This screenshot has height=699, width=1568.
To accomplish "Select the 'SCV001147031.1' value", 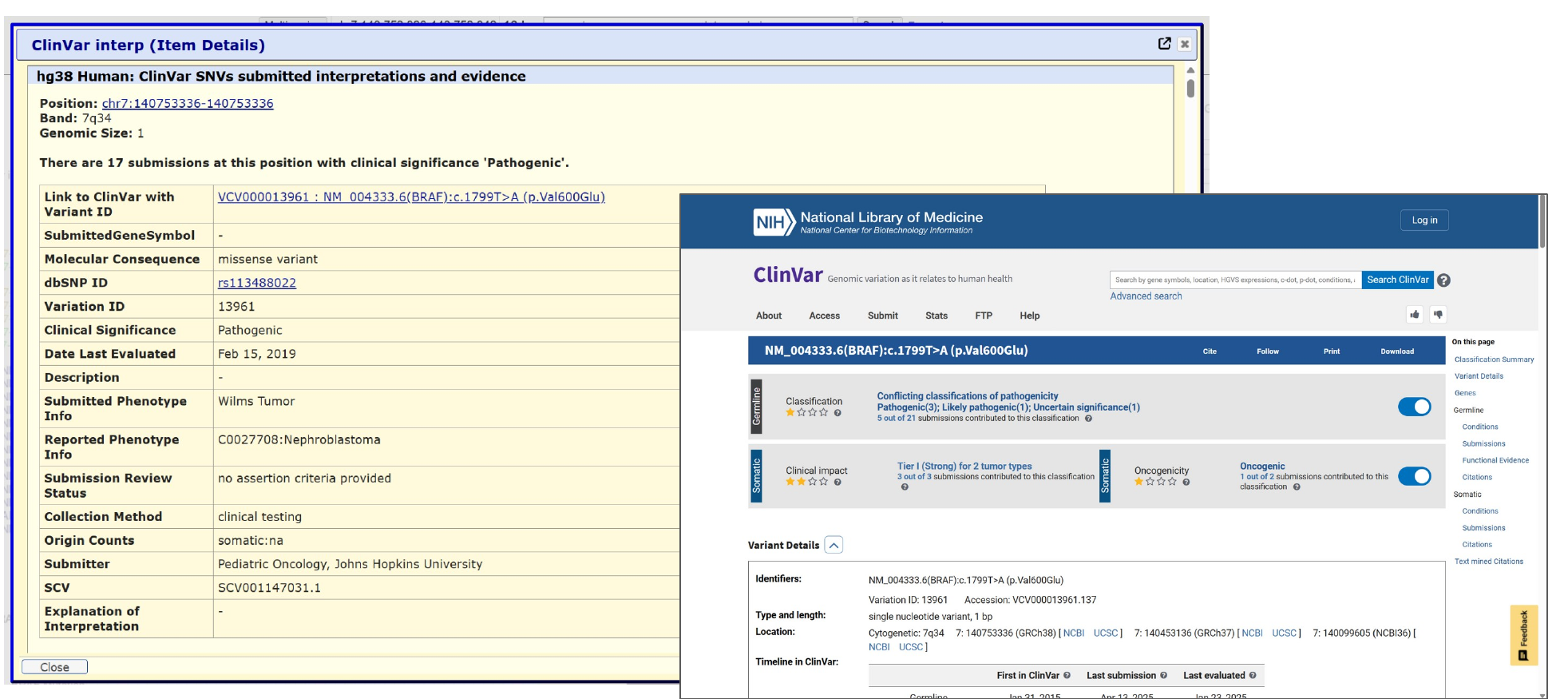I will [269, 588].
